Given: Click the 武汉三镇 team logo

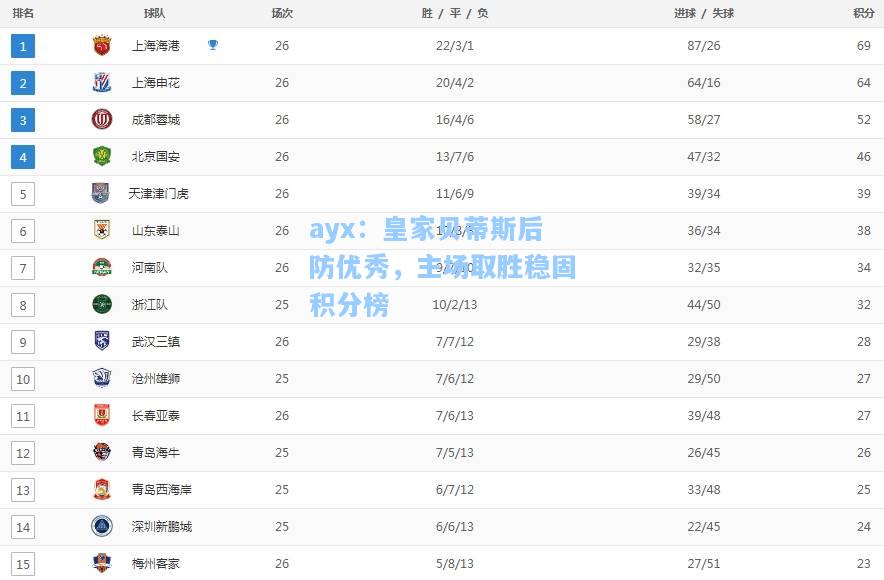Looking at the screenshot, I should (x=102, y=341).
